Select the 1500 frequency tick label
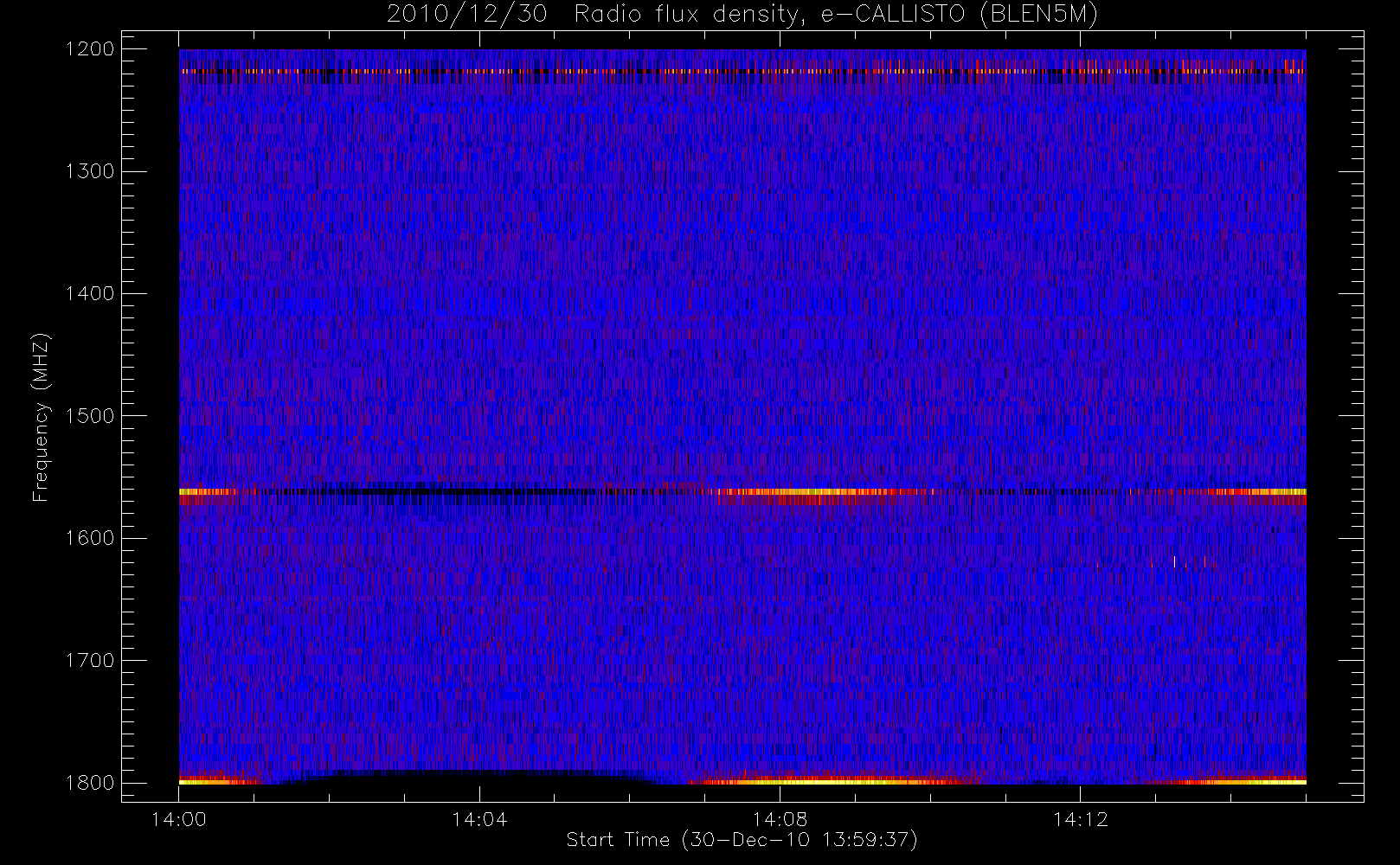The width and height of the screenshot is (1400, 865). pyautogui.click(x=90, y=416)
